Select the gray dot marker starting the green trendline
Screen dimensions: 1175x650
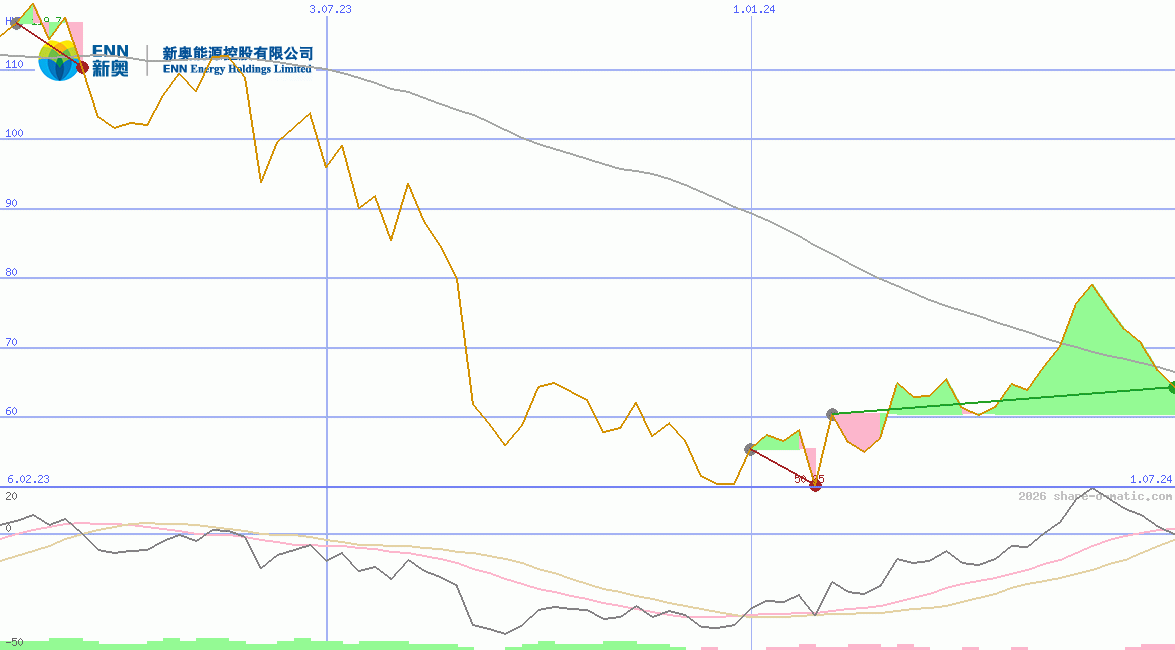coord(831,411)
